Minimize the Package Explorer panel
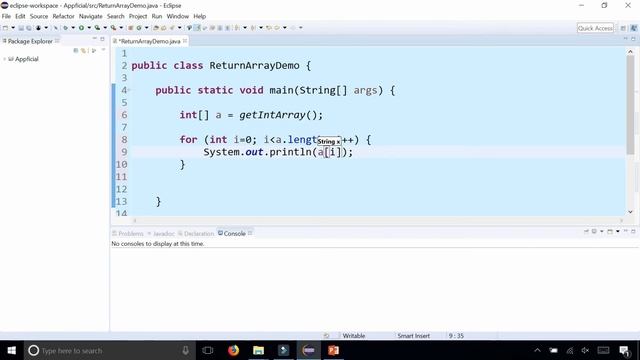 (x=94, y=39)
